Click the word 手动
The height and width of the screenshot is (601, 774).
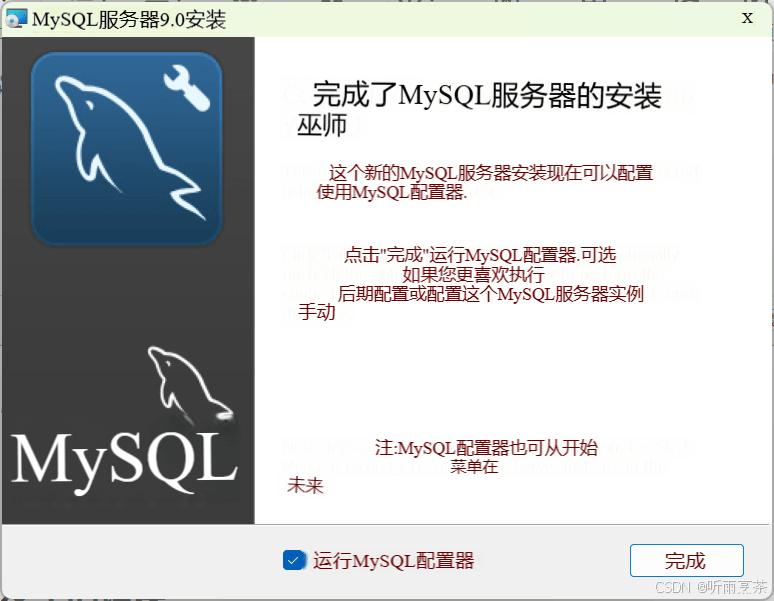[316, 312]
